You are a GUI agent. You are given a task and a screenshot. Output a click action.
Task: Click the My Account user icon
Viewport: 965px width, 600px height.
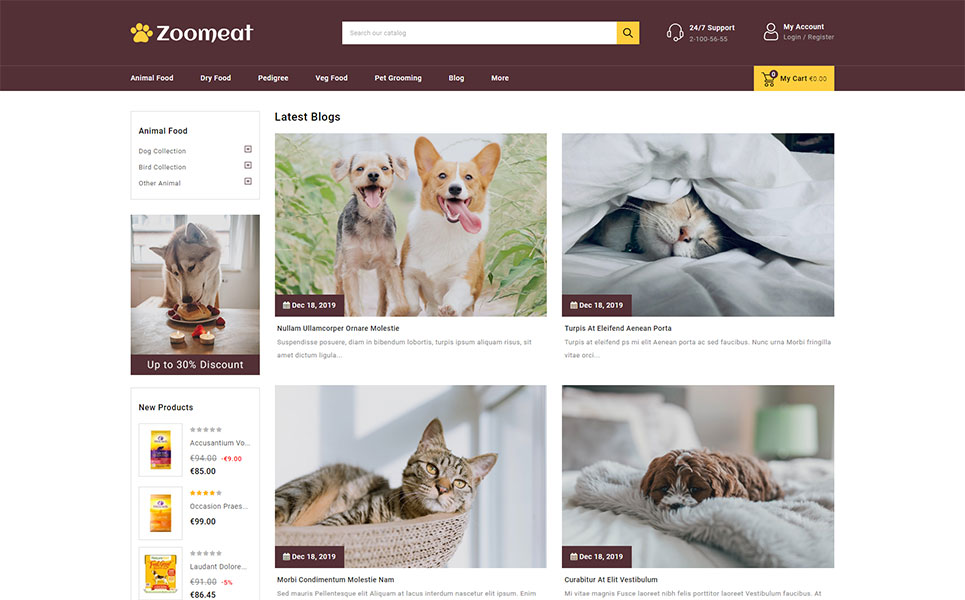[x=771, y=32]
